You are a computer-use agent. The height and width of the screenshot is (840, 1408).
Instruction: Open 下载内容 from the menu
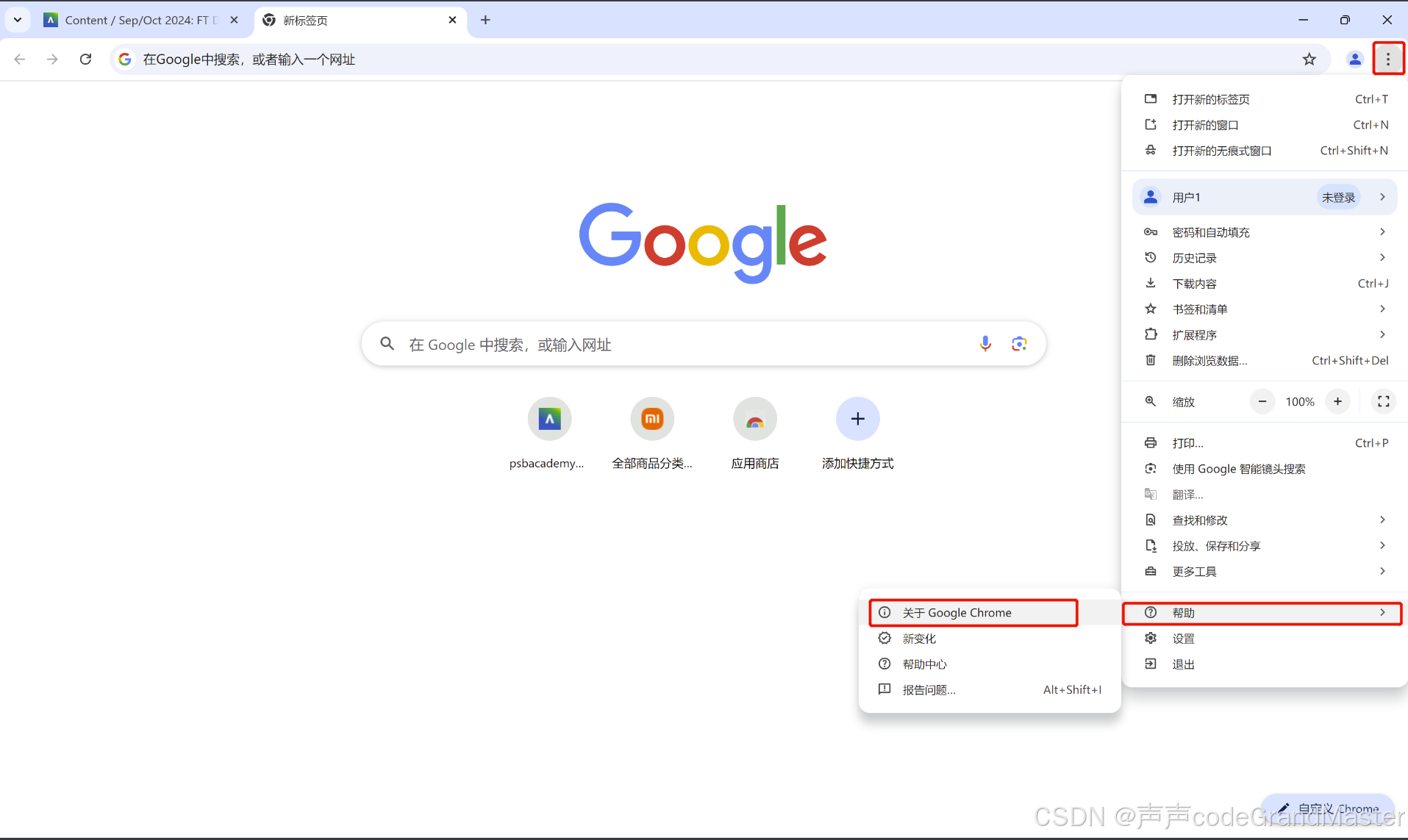(x=1265, y=284)
